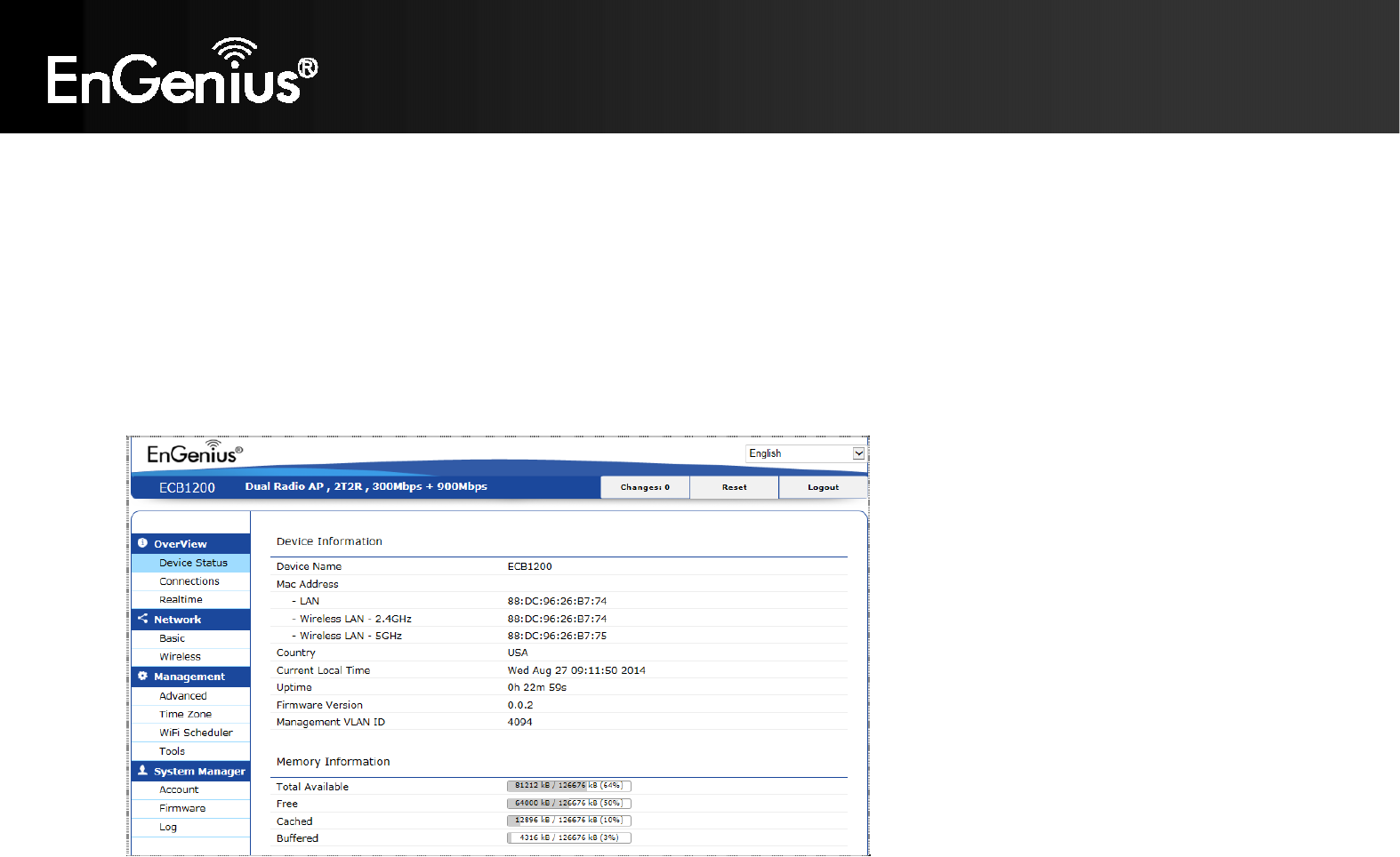Image resolution: width=1400 pixels, height=857 pixels.
Task: Click the Mac Address row label
Action: (x=308, y=584)
